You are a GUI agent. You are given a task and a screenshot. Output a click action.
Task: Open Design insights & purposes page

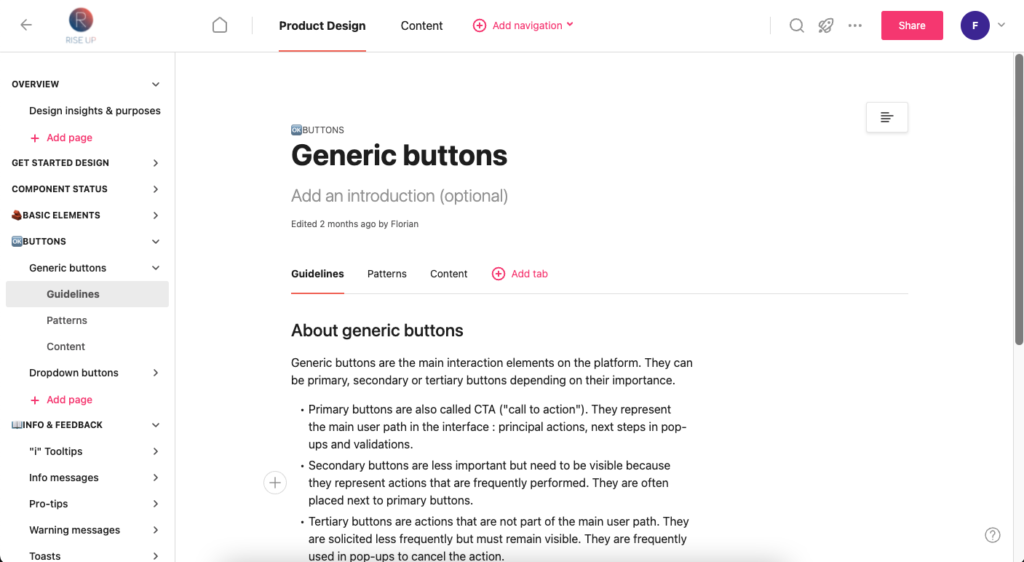tap(94, 111)
